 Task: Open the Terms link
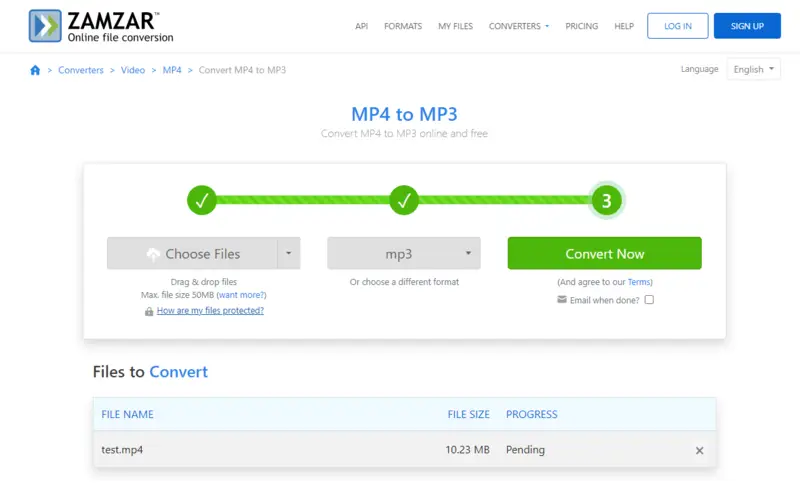coord(639,282)
